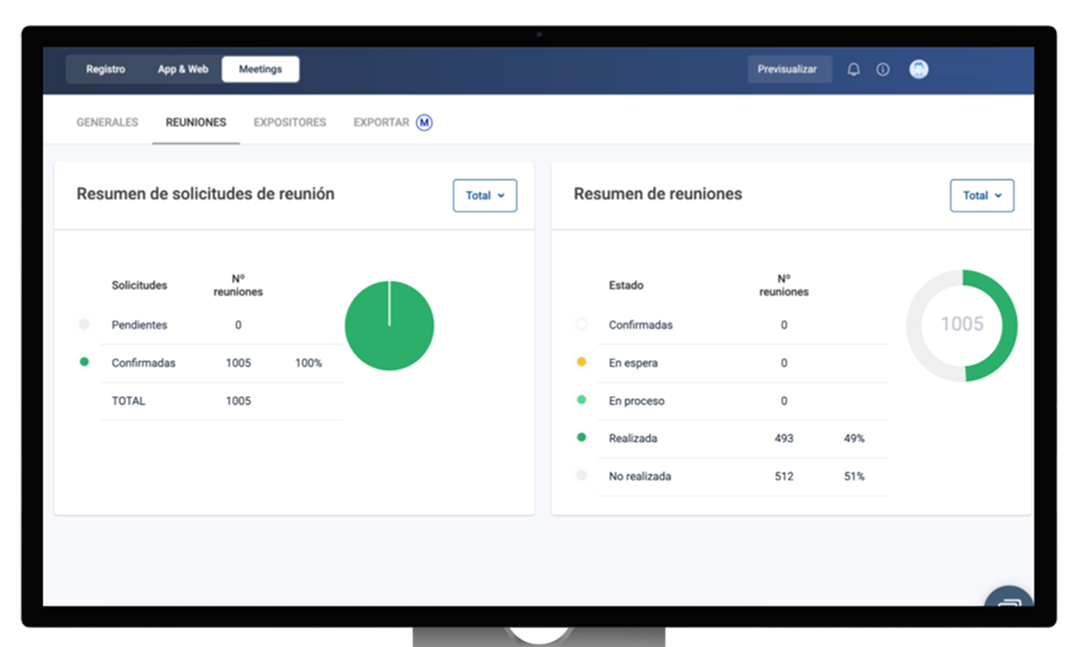Click the dark green Realizada dot
Screen dimensions: 1072x647
pos(581,437)
